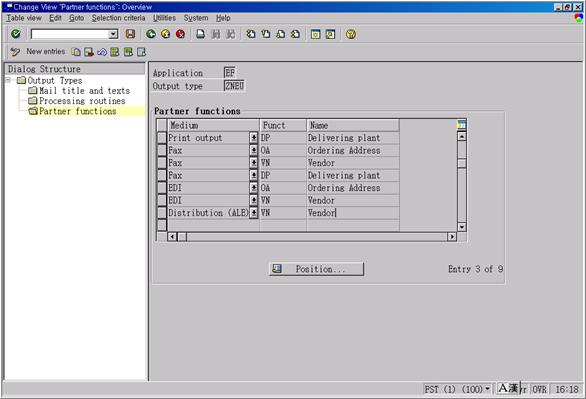This screenshot has width=586, height=399.
Task: Open Medium dropdown for Print output row
Action: pos(253,138)
